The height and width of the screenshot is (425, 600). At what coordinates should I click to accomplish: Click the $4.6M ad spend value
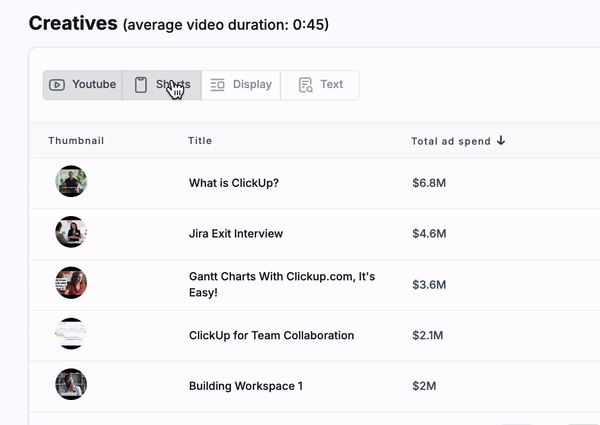coord(429,233)
